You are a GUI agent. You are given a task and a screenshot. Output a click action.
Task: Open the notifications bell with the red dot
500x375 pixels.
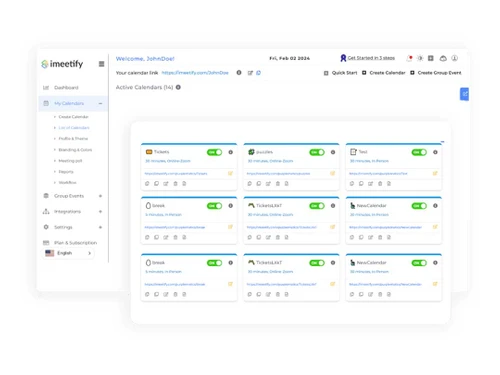pyautogui.click(x=409, y=58)
